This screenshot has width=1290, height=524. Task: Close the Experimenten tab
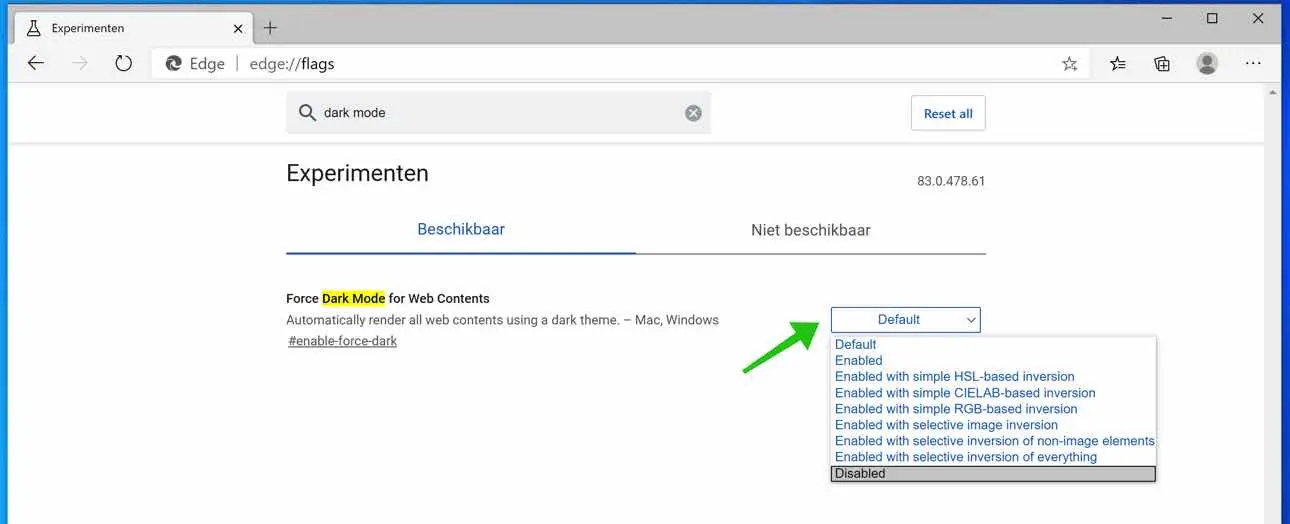pyautogui.click(x=237, y=28)
